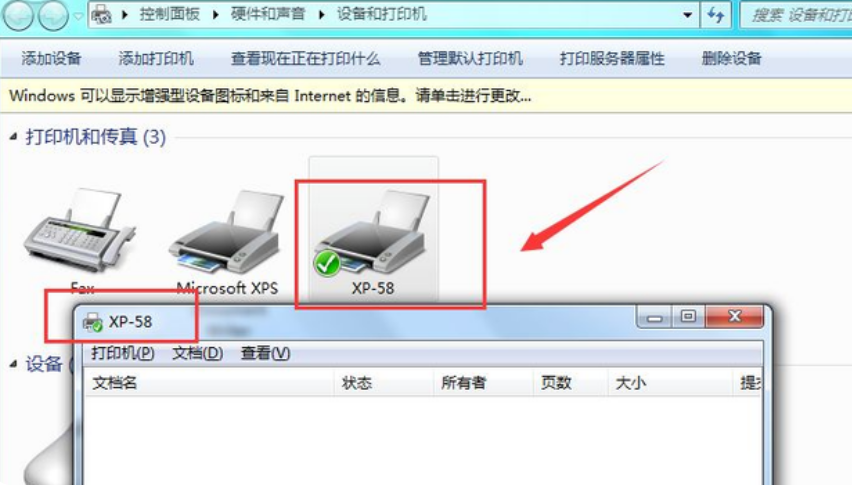Screen dimensions: 852x491
Task: Select the Microsoft XPS printer icon
Action: (227, 232)
